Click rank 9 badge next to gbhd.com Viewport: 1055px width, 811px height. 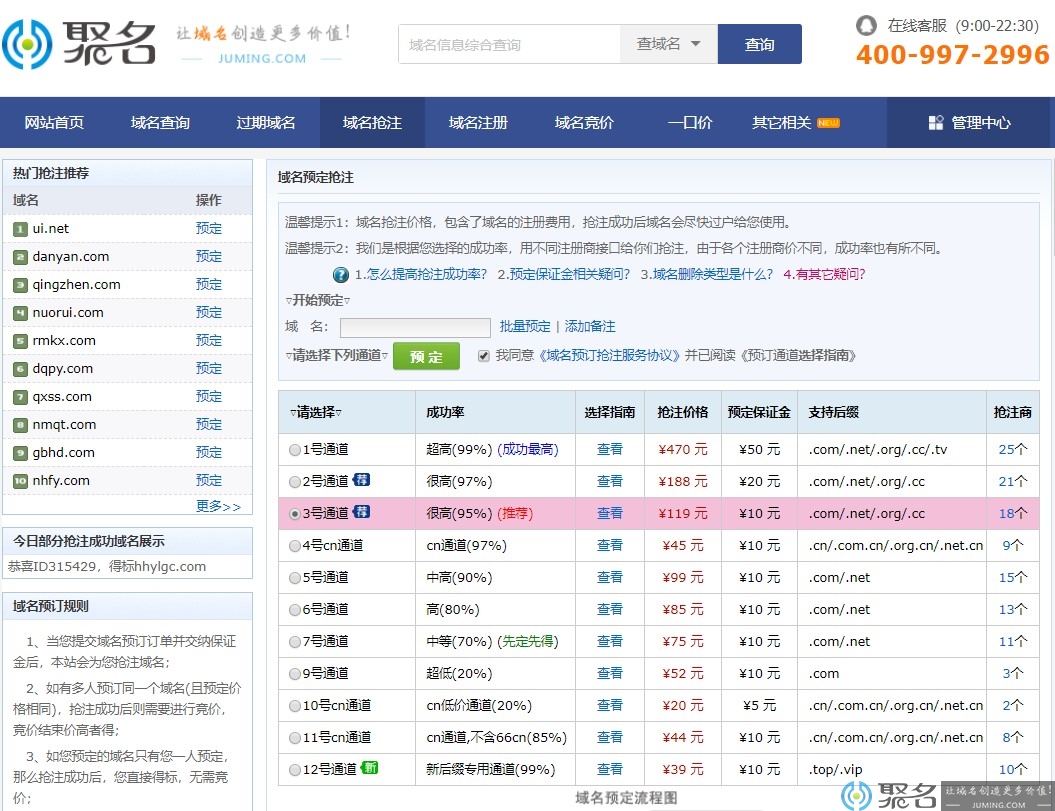[20, 454]
